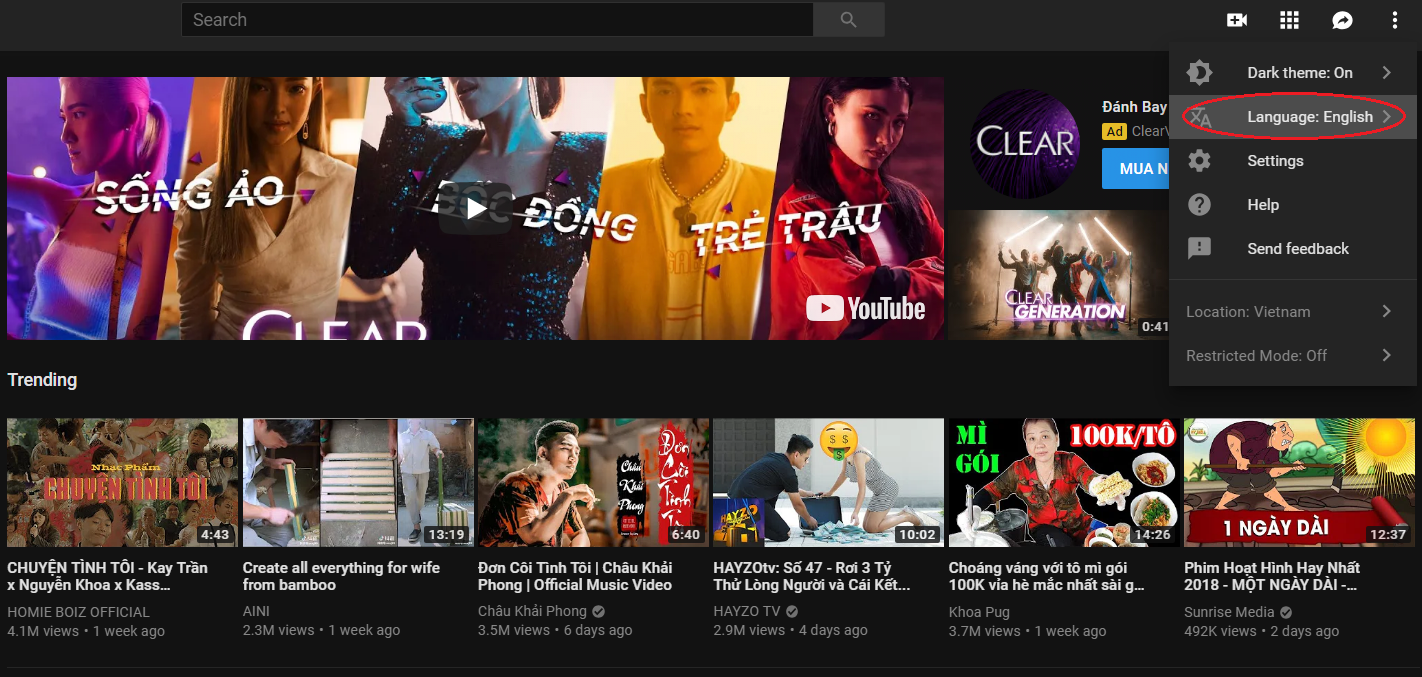Click '492K views • 2 days ago' text

pyautogui.click(x=1261, y=631)
